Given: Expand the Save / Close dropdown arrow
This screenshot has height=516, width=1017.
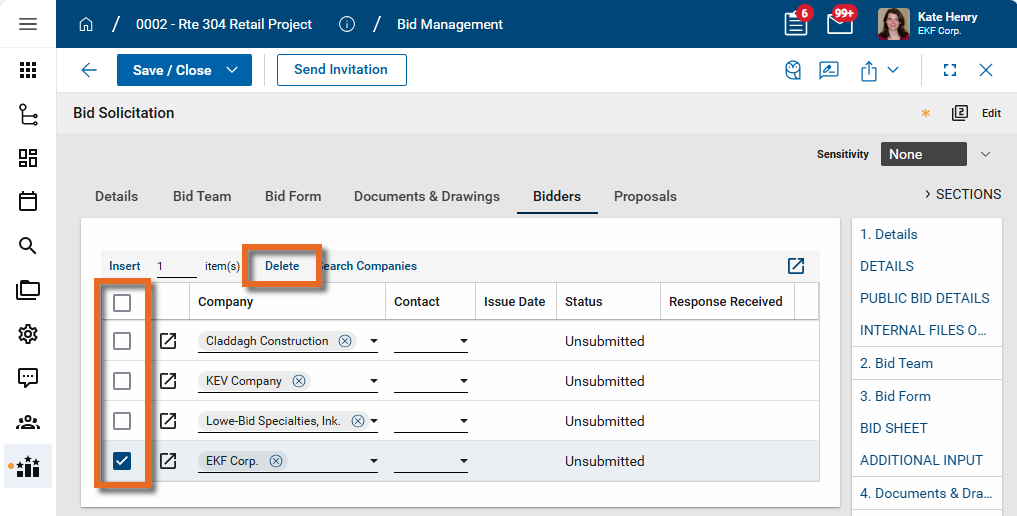Looking at the screenshot, I should pyautogui.click(x=232, y=70).
